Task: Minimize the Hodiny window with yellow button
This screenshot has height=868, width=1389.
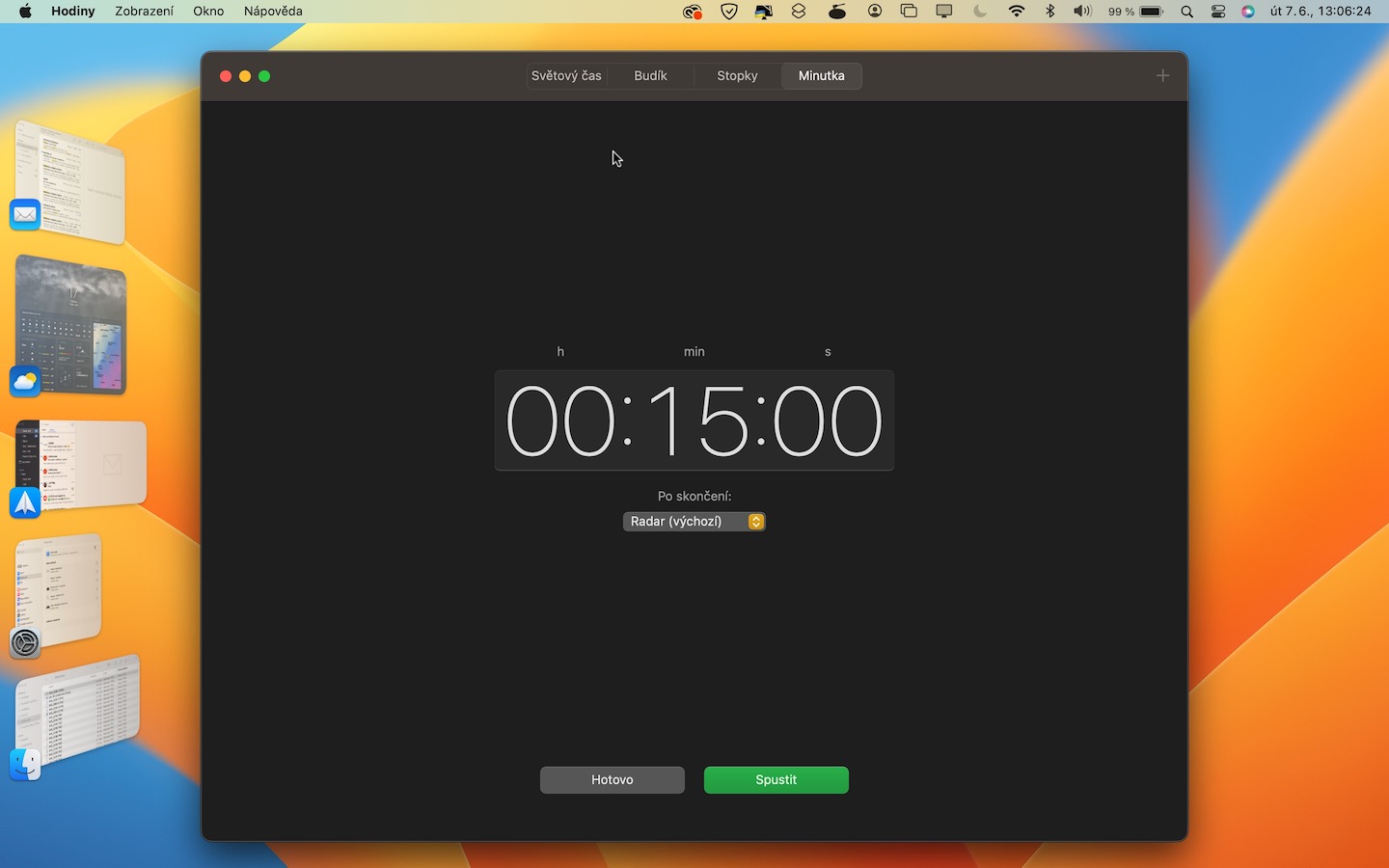Action: click(245, 76)
